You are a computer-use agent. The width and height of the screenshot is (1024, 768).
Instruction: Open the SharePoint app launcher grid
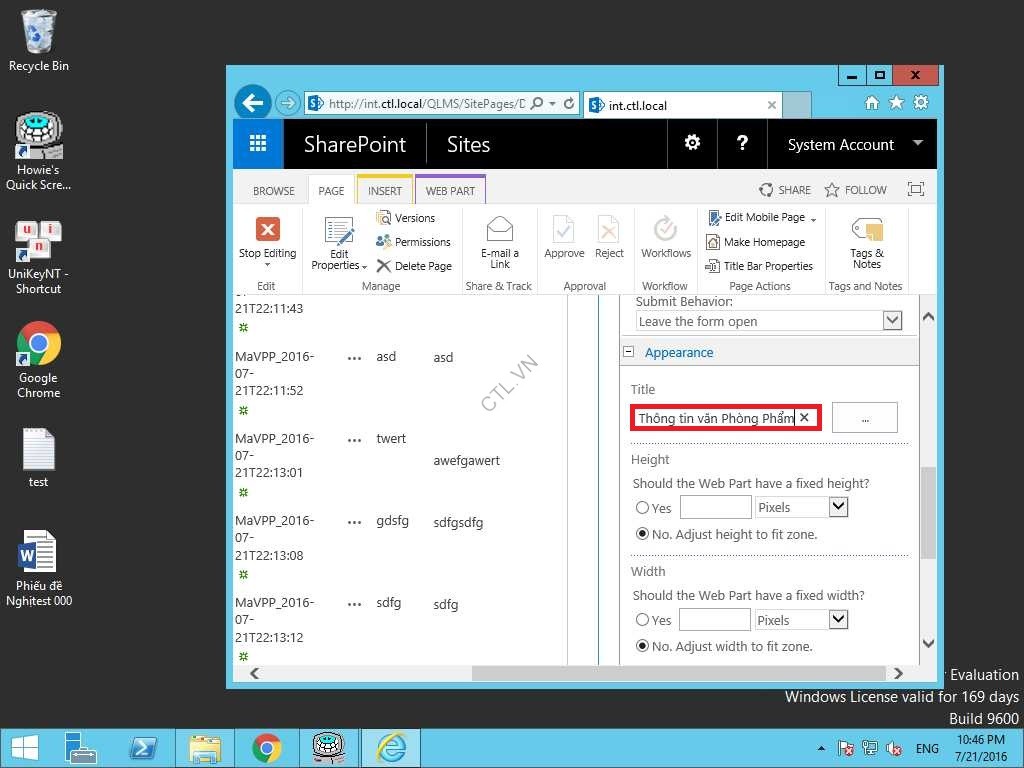[258, 144]
